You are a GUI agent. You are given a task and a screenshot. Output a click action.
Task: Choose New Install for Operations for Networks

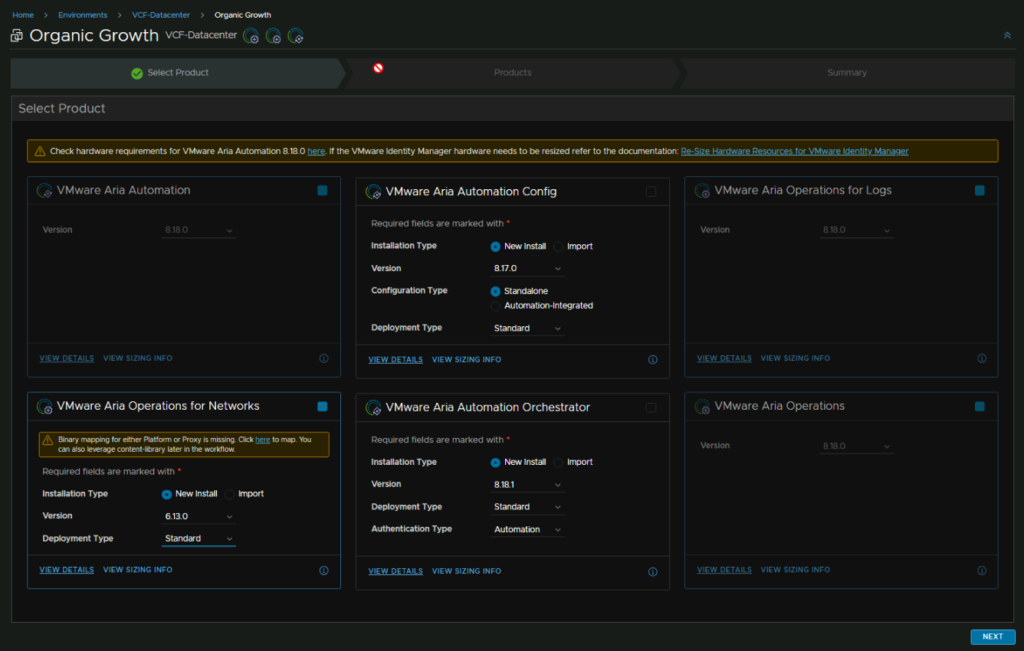point(167,494)
